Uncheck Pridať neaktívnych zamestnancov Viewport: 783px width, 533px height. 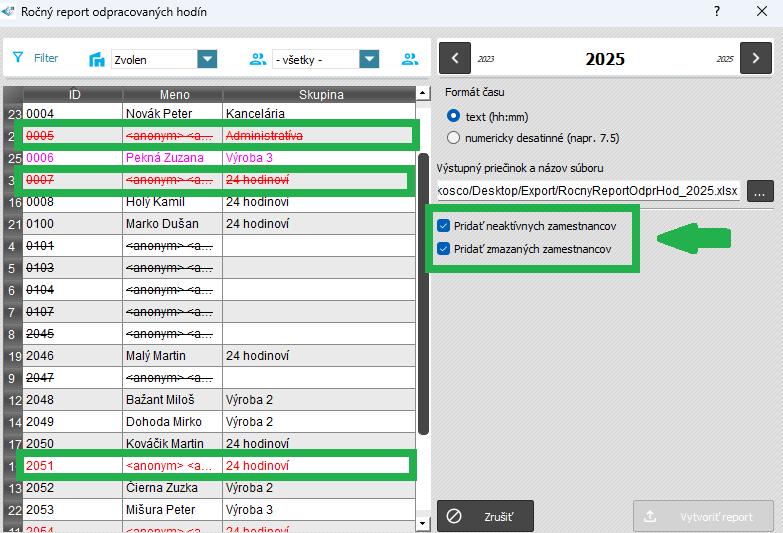444,226
